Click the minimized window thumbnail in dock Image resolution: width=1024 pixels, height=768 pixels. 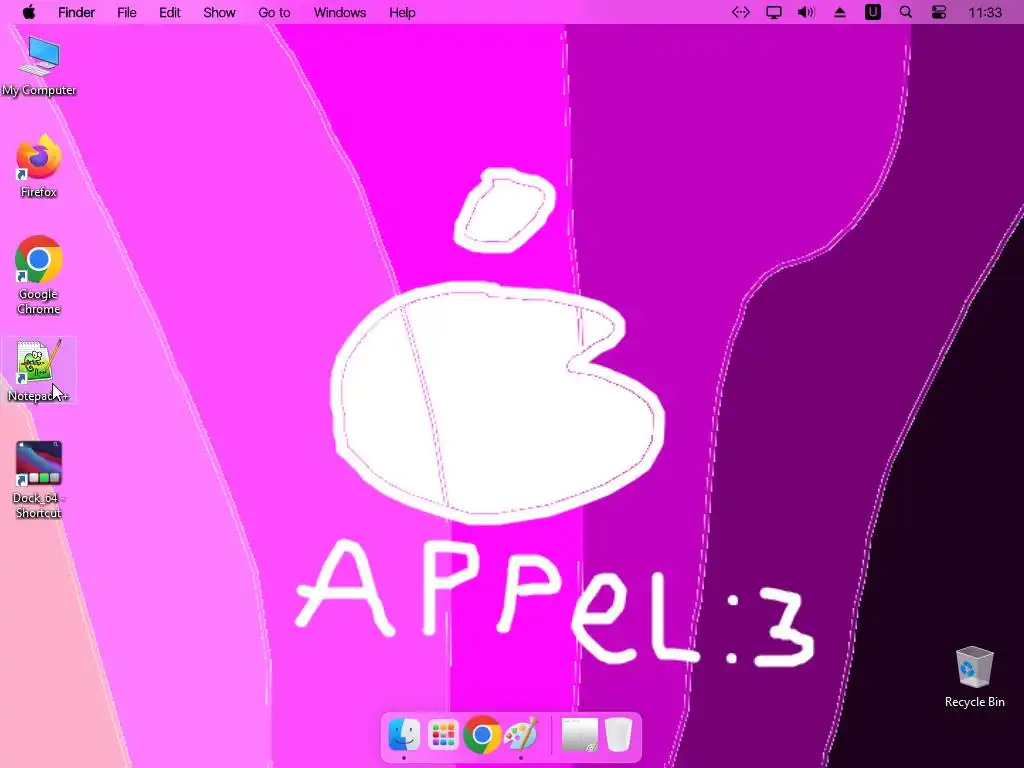(580, 735)
